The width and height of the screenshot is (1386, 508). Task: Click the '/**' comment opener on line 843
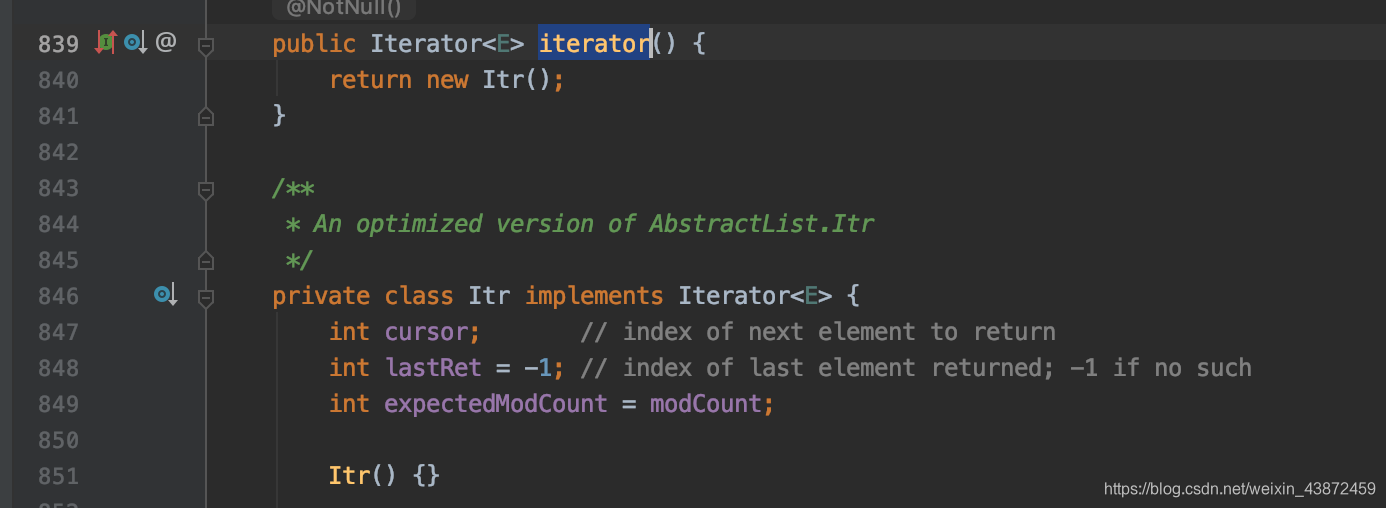click(x=293, y=188)
